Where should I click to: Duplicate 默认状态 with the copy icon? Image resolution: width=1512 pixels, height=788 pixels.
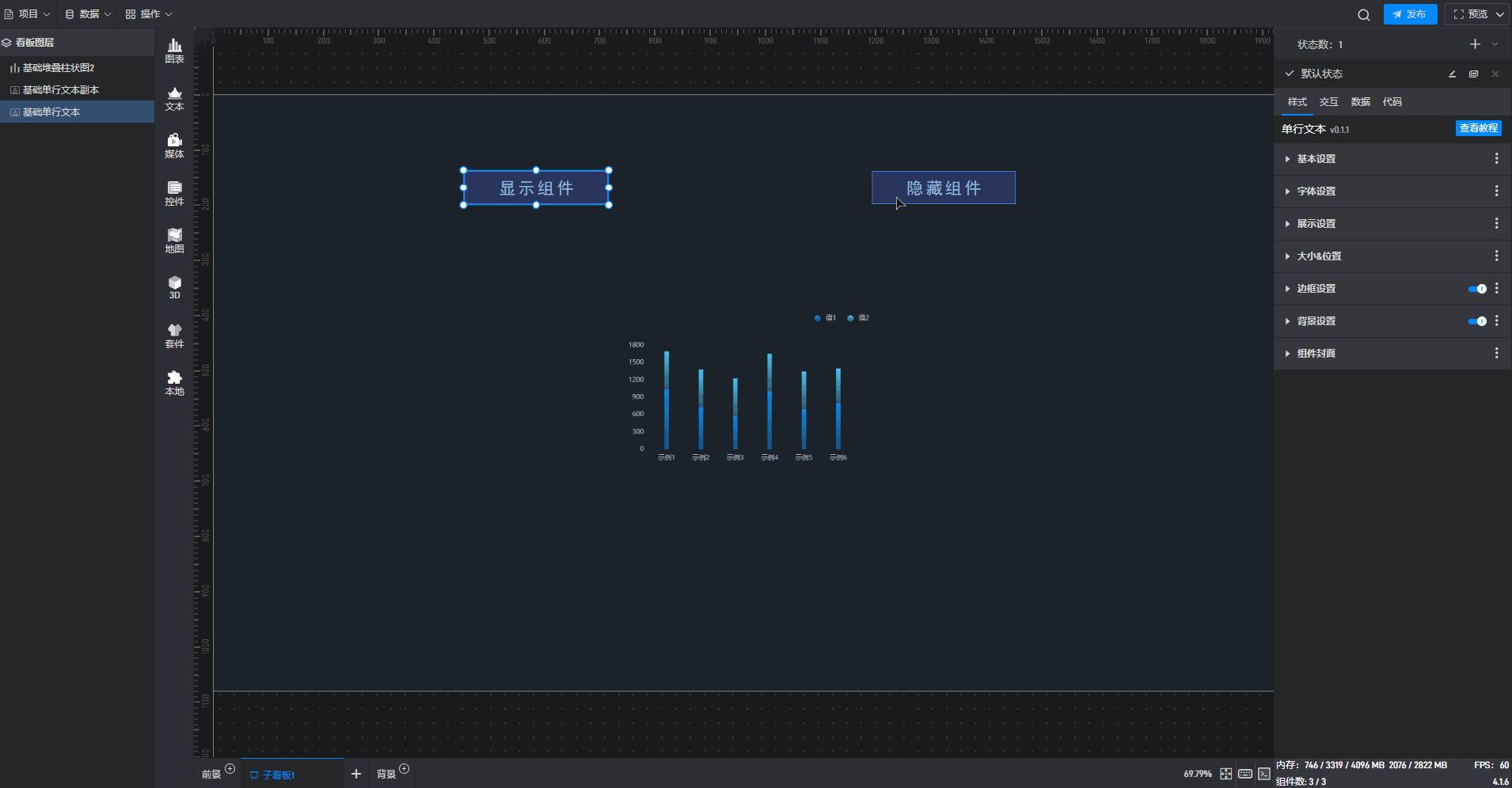1473,74
